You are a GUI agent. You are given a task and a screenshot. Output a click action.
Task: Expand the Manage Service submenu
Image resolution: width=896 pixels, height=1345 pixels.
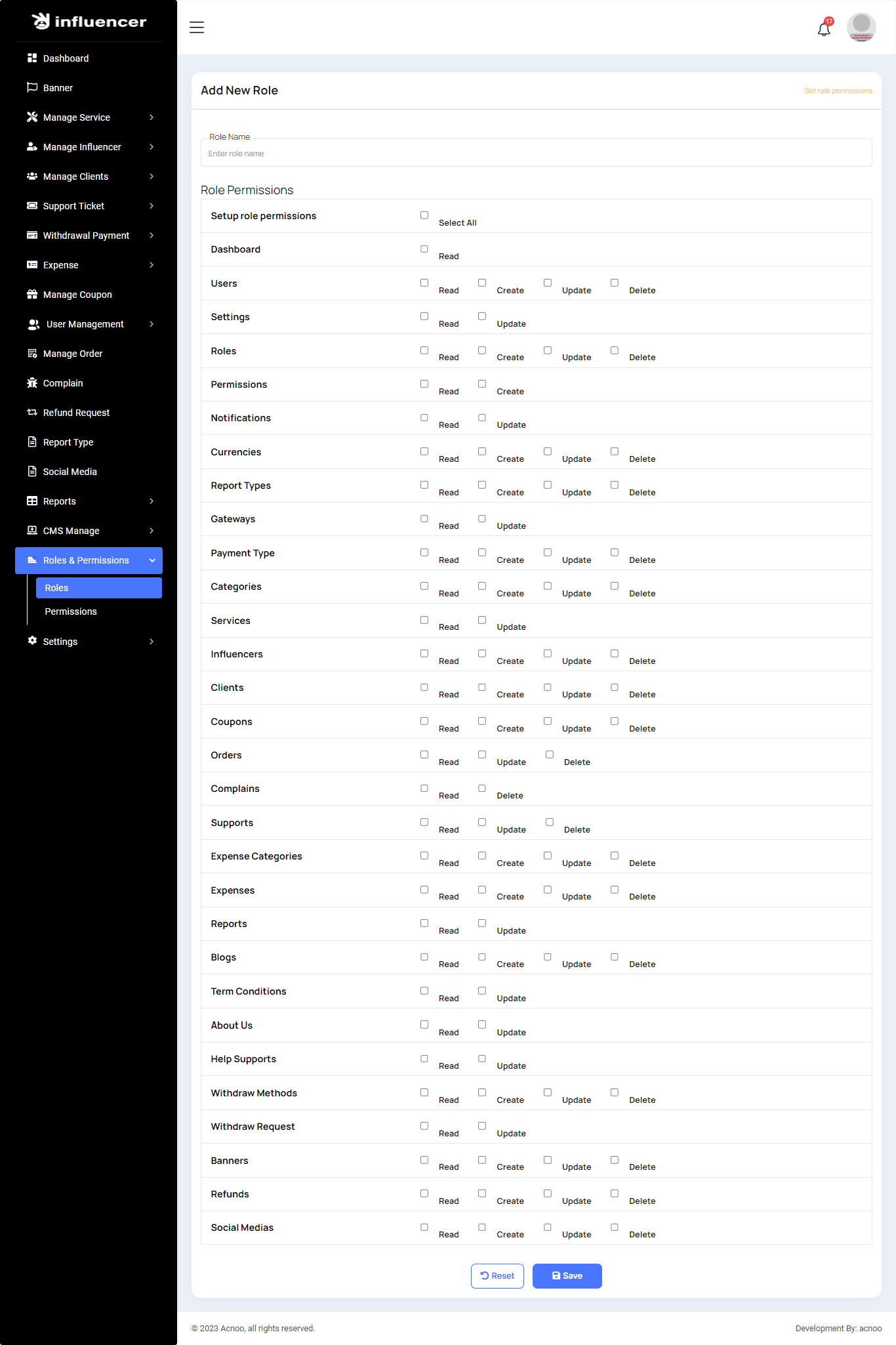(x=89, y=117)
